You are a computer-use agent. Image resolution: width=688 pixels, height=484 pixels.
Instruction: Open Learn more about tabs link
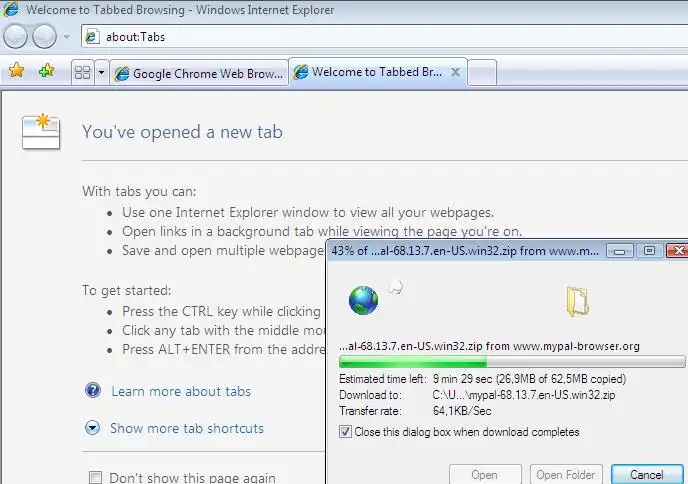tap(181, 391)
